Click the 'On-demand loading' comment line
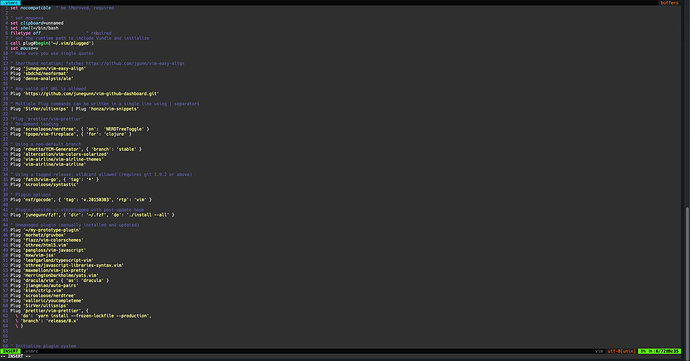This screenshot has width=690, height=361. click(34, 124)
